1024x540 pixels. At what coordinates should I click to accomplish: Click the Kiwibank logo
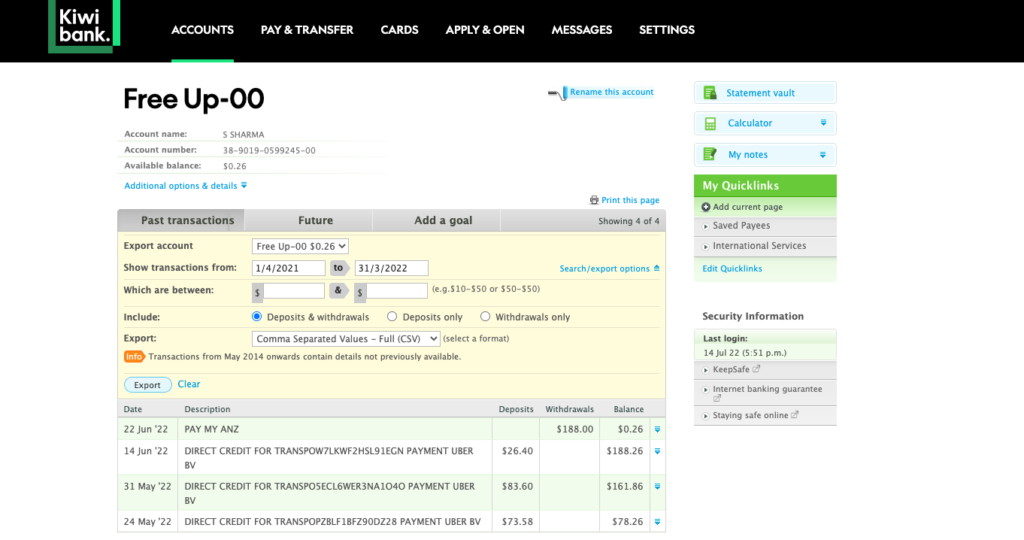83,24
